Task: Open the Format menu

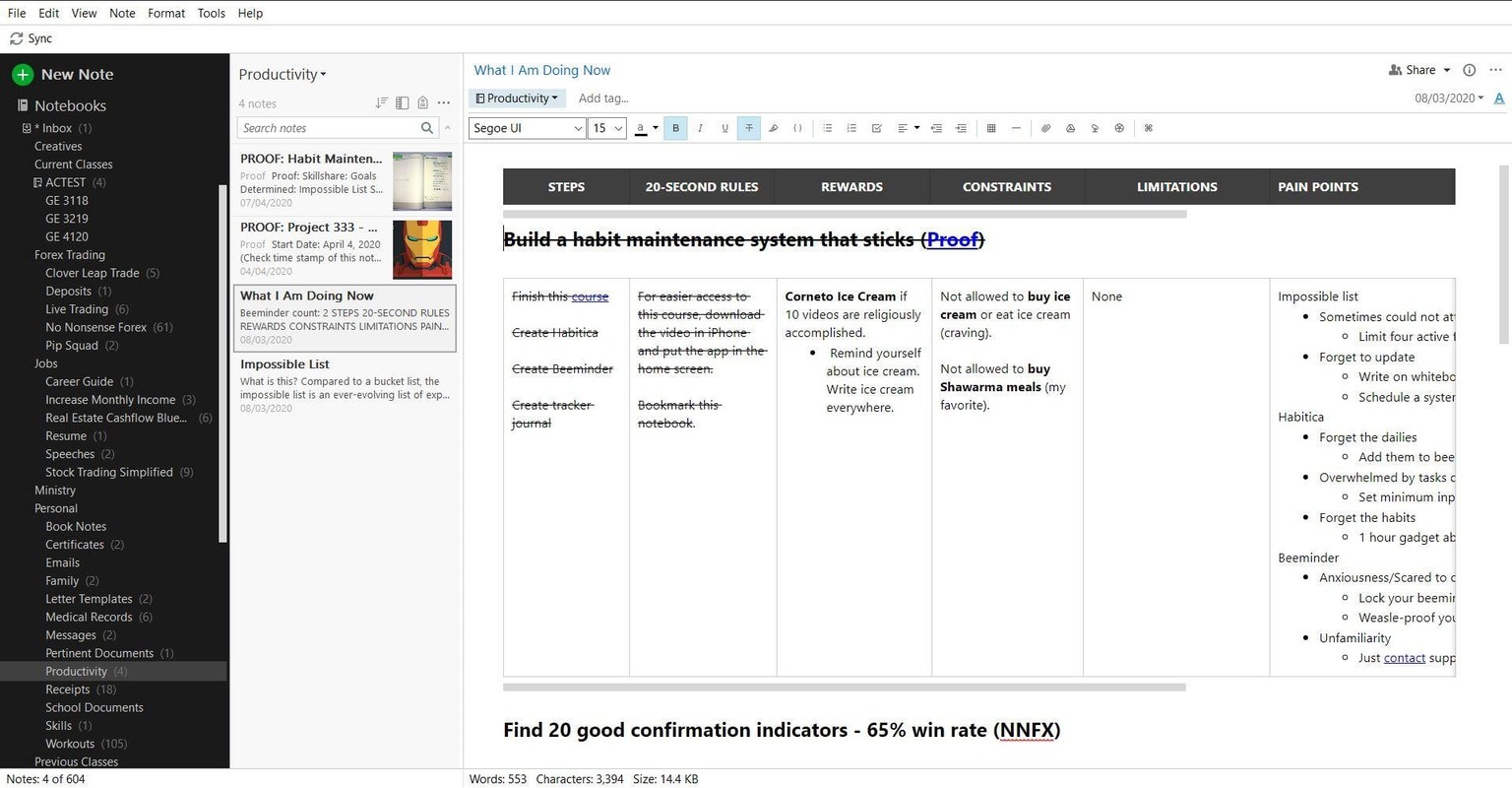Action: (166, 13)
